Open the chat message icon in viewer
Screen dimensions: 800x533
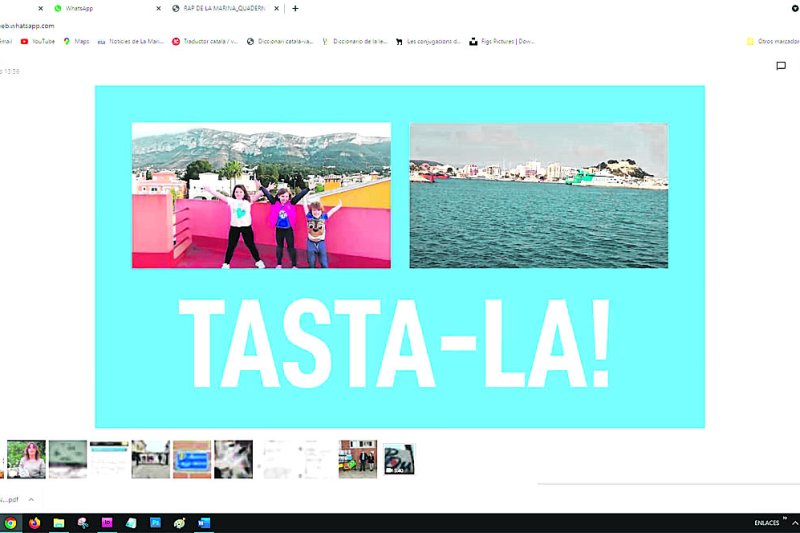coord(781,66)
